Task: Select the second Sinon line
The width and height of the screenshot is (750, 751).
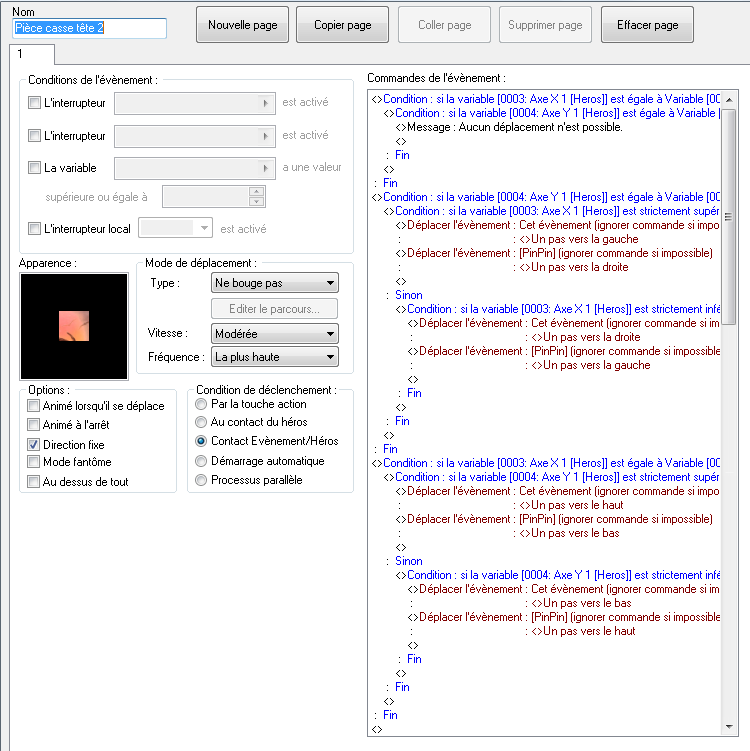Action: click(x=409, y=561)
